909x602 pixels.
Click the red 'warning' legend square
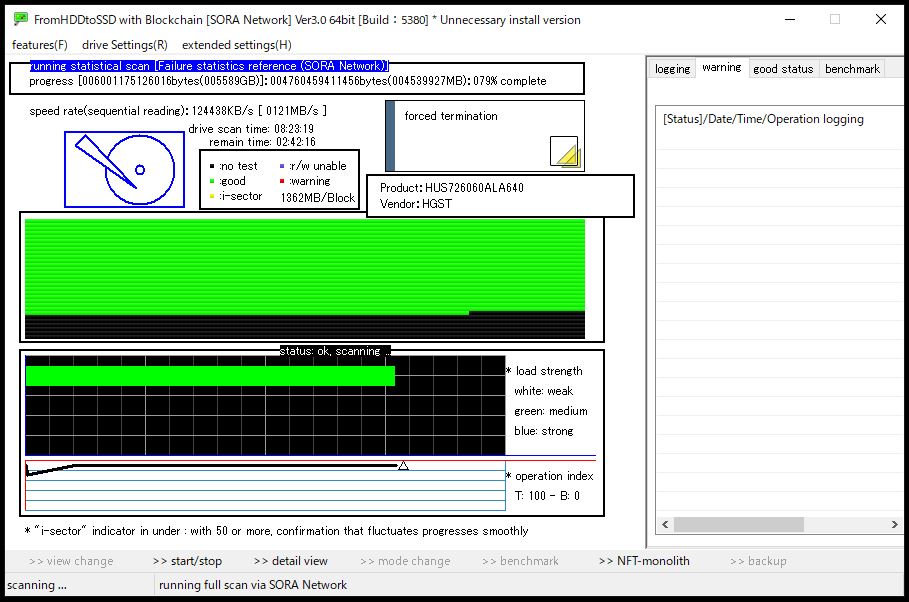[x=282, y=181]
